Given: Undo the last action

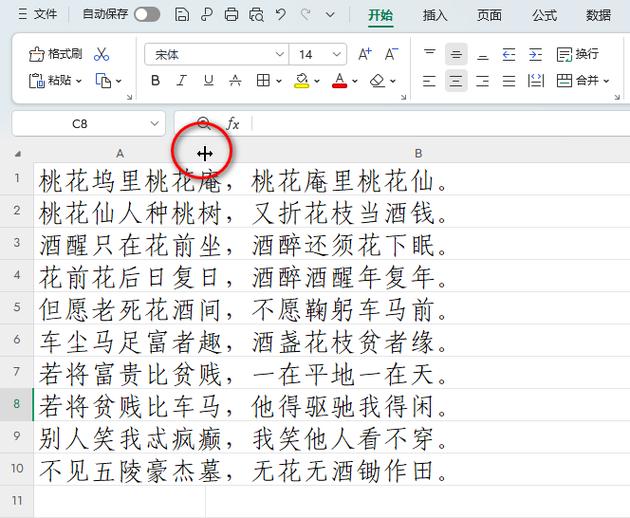Looking at the screenshot, I should (x=280, y=15).
